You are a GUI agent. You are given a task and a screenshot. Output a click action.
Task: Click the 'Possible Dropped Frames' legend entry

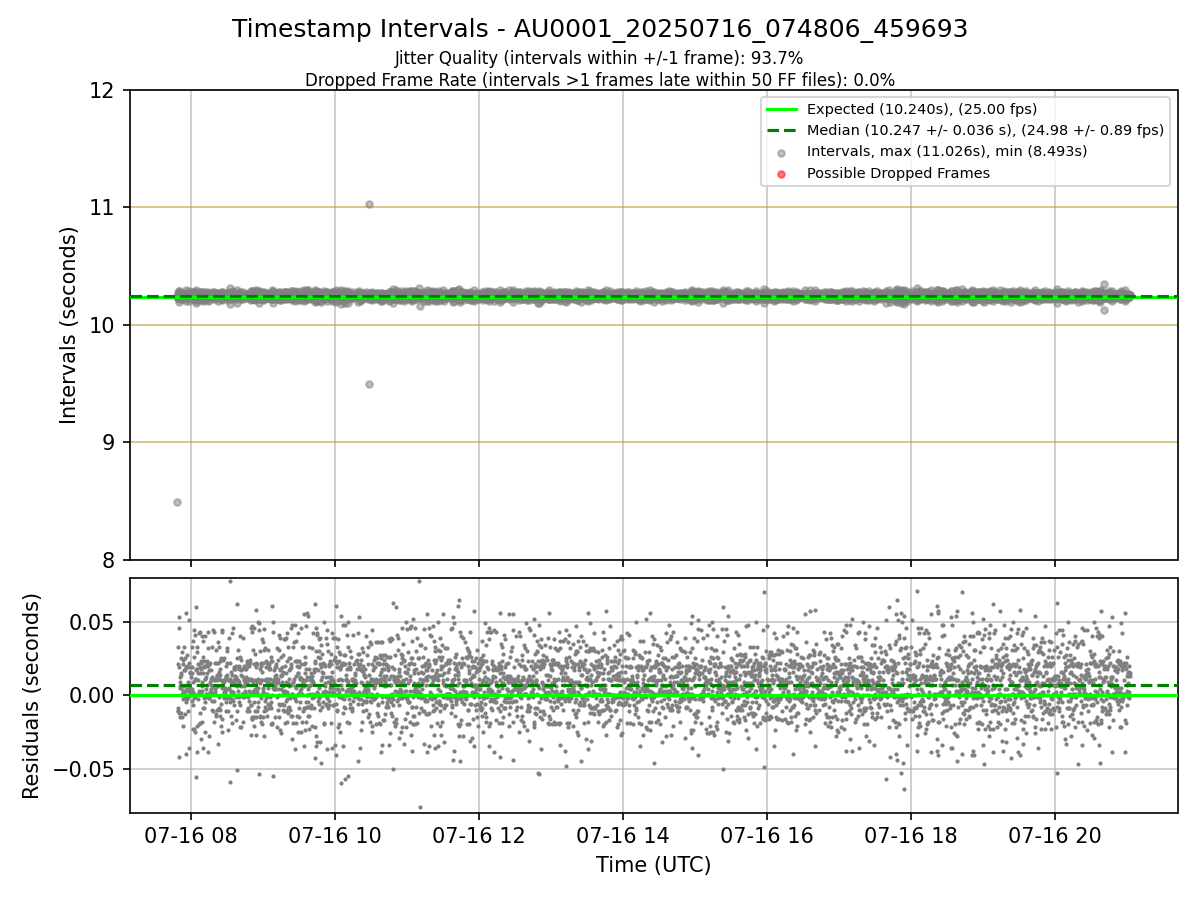(898, 173)
